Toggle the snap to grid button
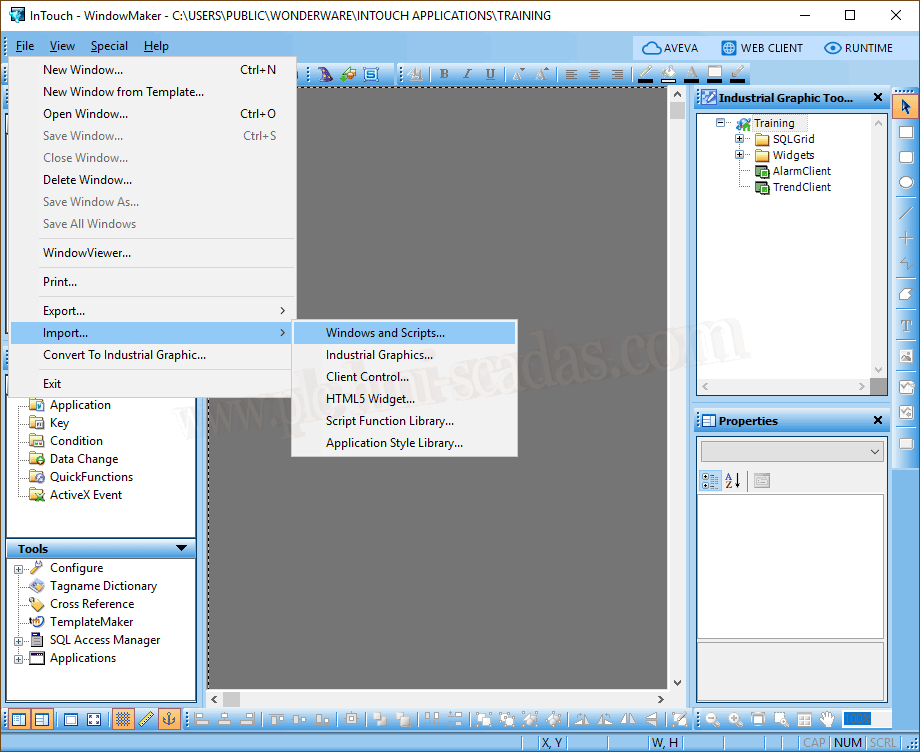The image size is (920, 752). pyautogui.click(x=123, y=719)
